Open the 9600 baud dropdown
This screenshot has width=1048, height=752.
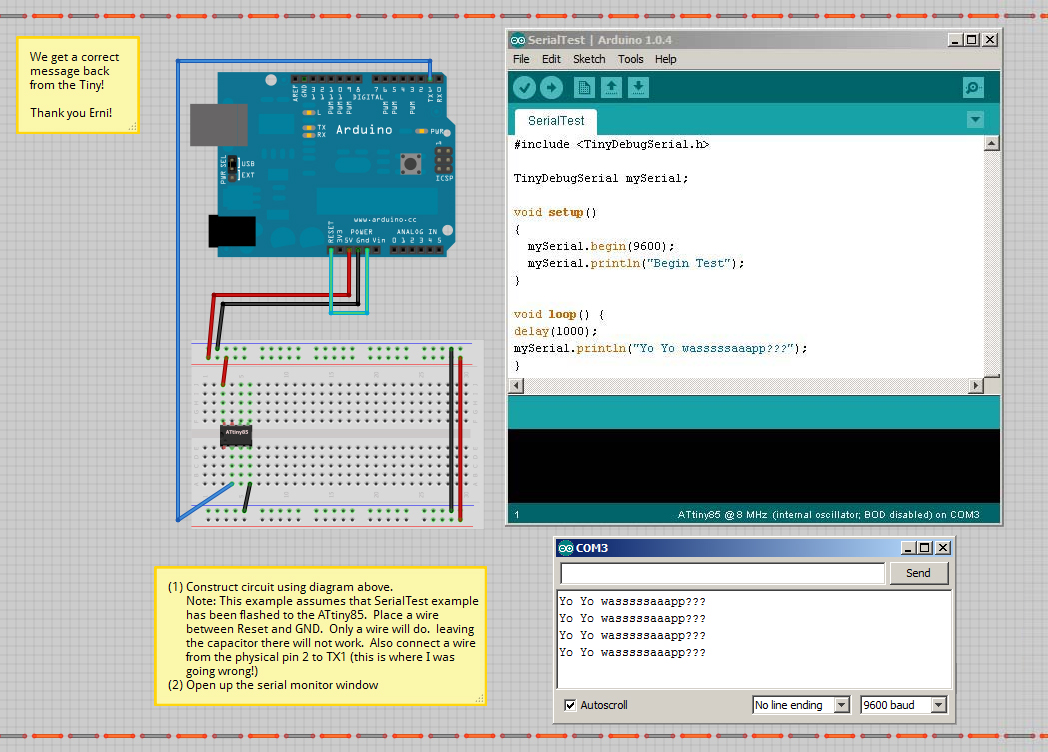pos(904,705)
